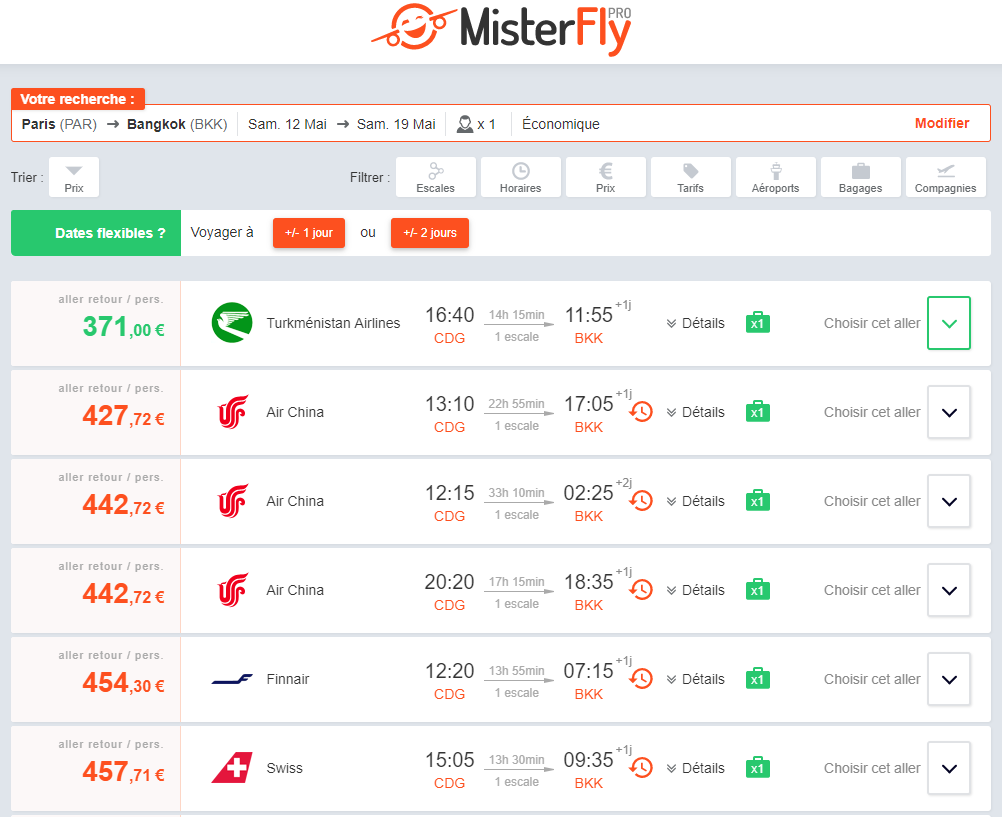Click Choisir cet aller on the Finnair row

coord(872,679)
